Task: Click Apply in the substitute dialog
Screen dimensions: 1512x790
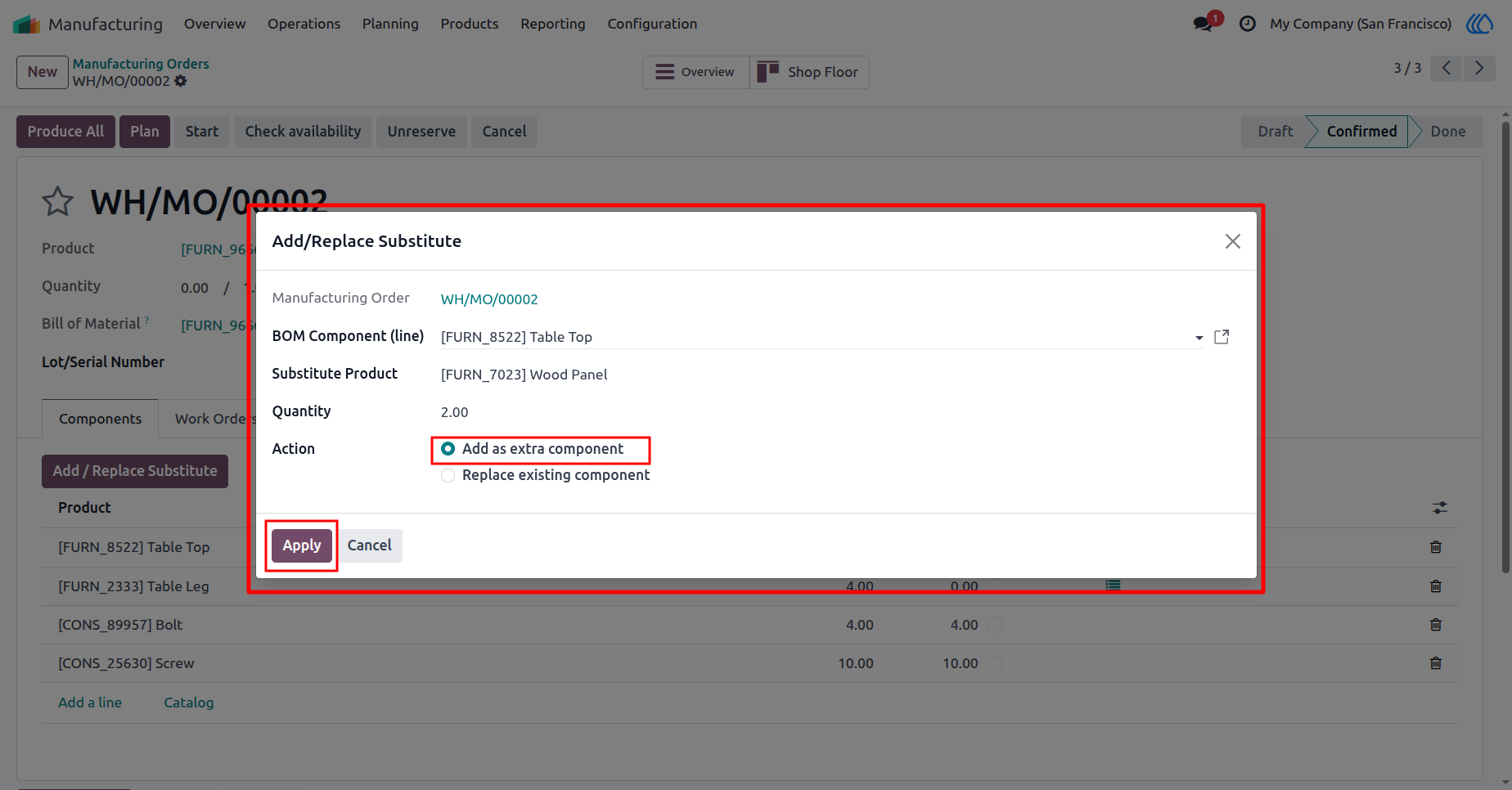Action: 302,545
